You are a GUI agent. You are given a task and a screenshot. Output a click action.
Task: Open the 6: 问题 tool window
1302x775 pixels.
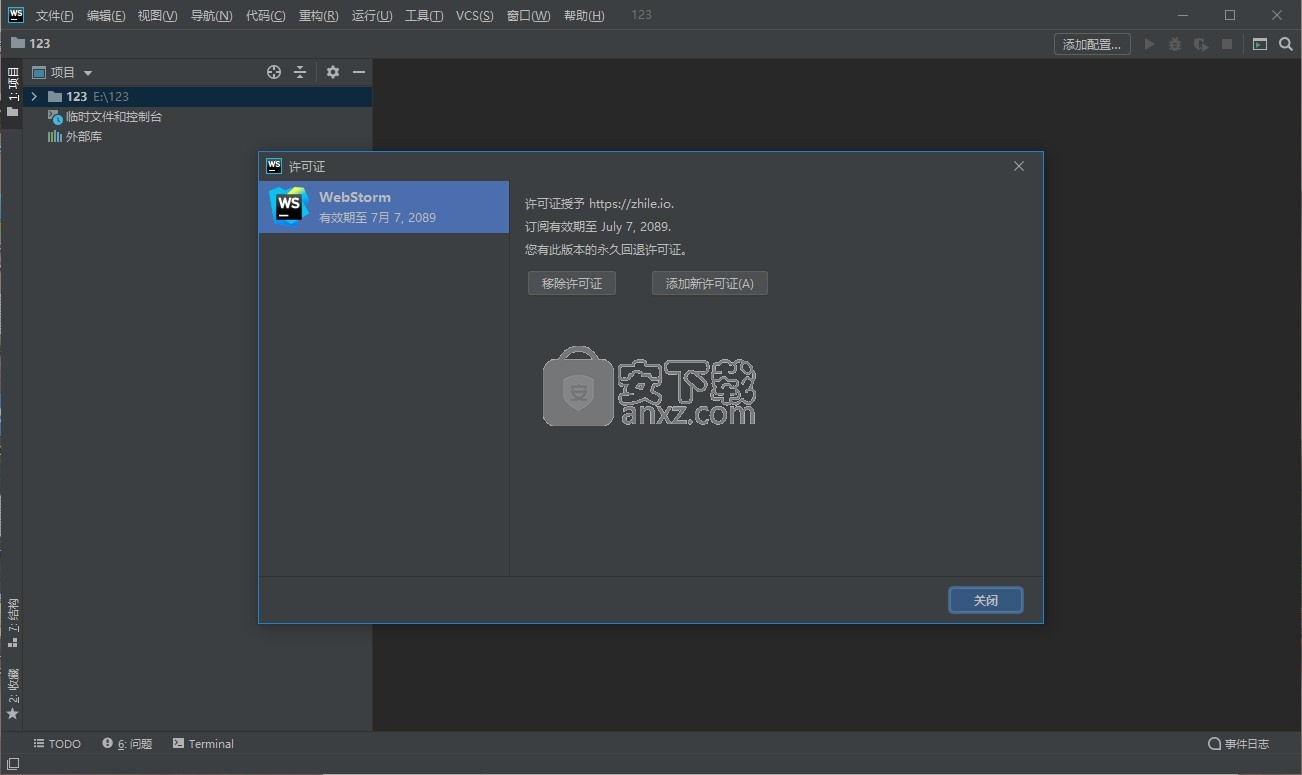click(x=127, y=744)
